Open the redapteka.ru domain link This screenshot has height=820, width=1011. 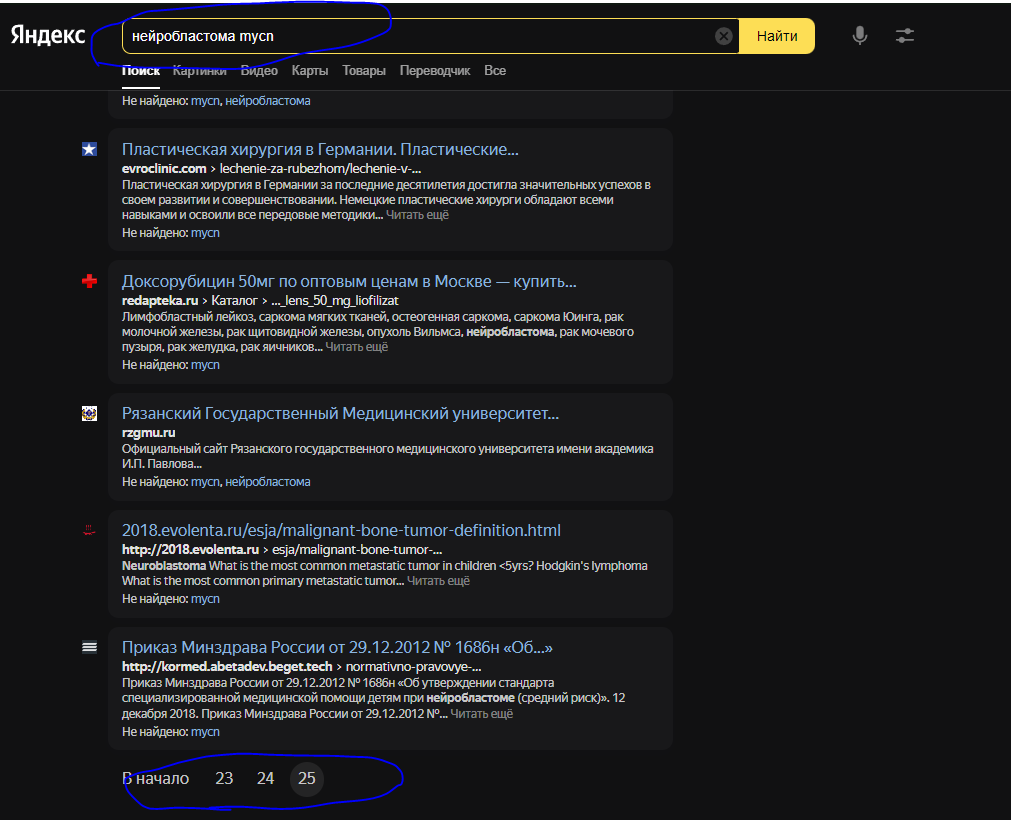pyautogui.click(x=160, y=300)
